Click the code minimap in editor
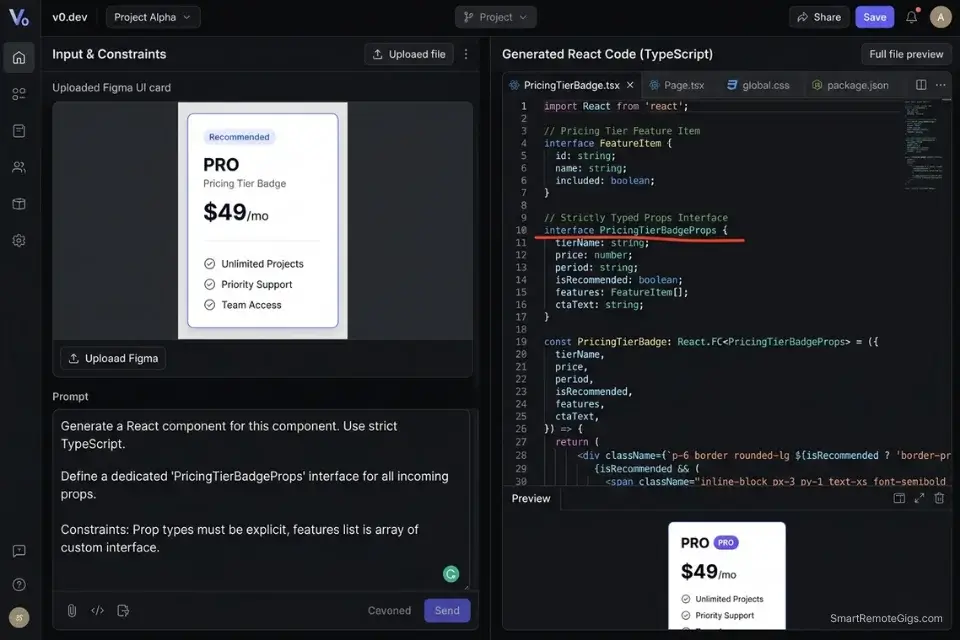The width and height of the screenshot is (960, 640). [925, 146]
